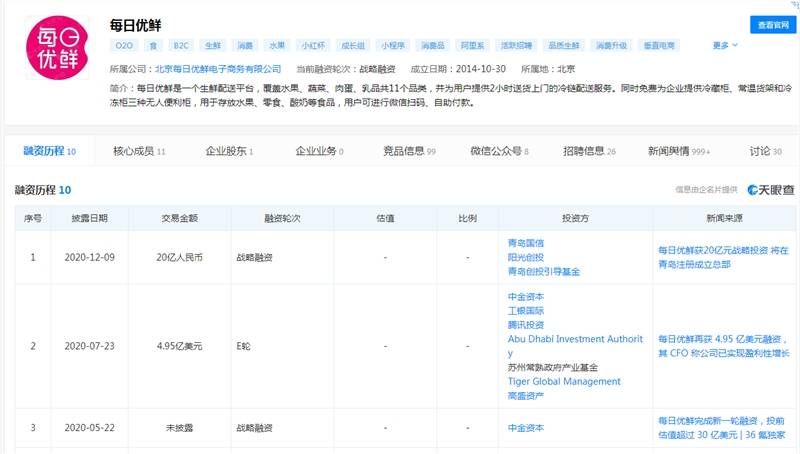800x454 pixels.
Task: Click the 投资方 column header
Action: pos(576,218)
